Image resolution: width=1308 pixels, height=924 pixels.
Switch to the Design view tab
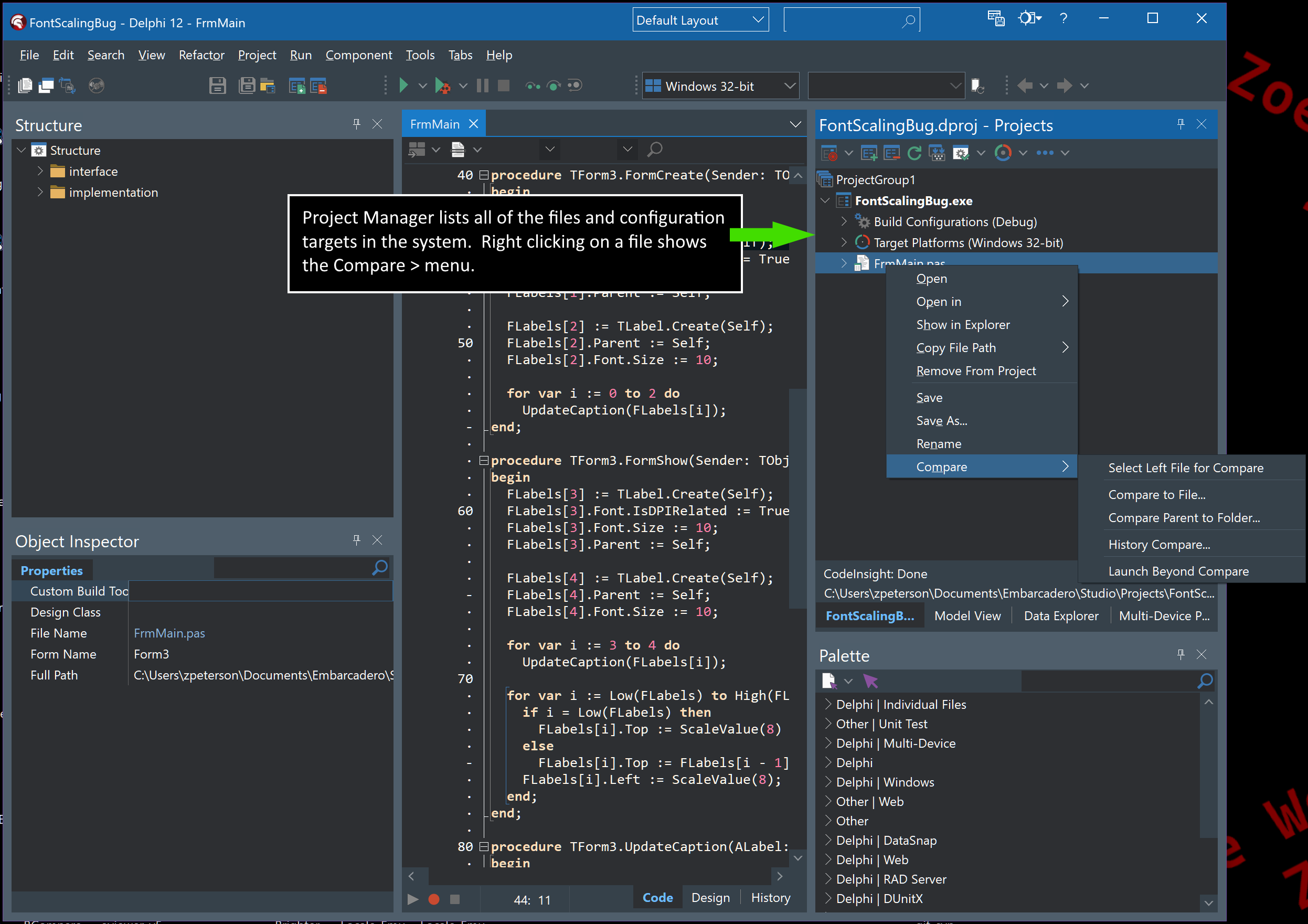click(x=710, y=898)
